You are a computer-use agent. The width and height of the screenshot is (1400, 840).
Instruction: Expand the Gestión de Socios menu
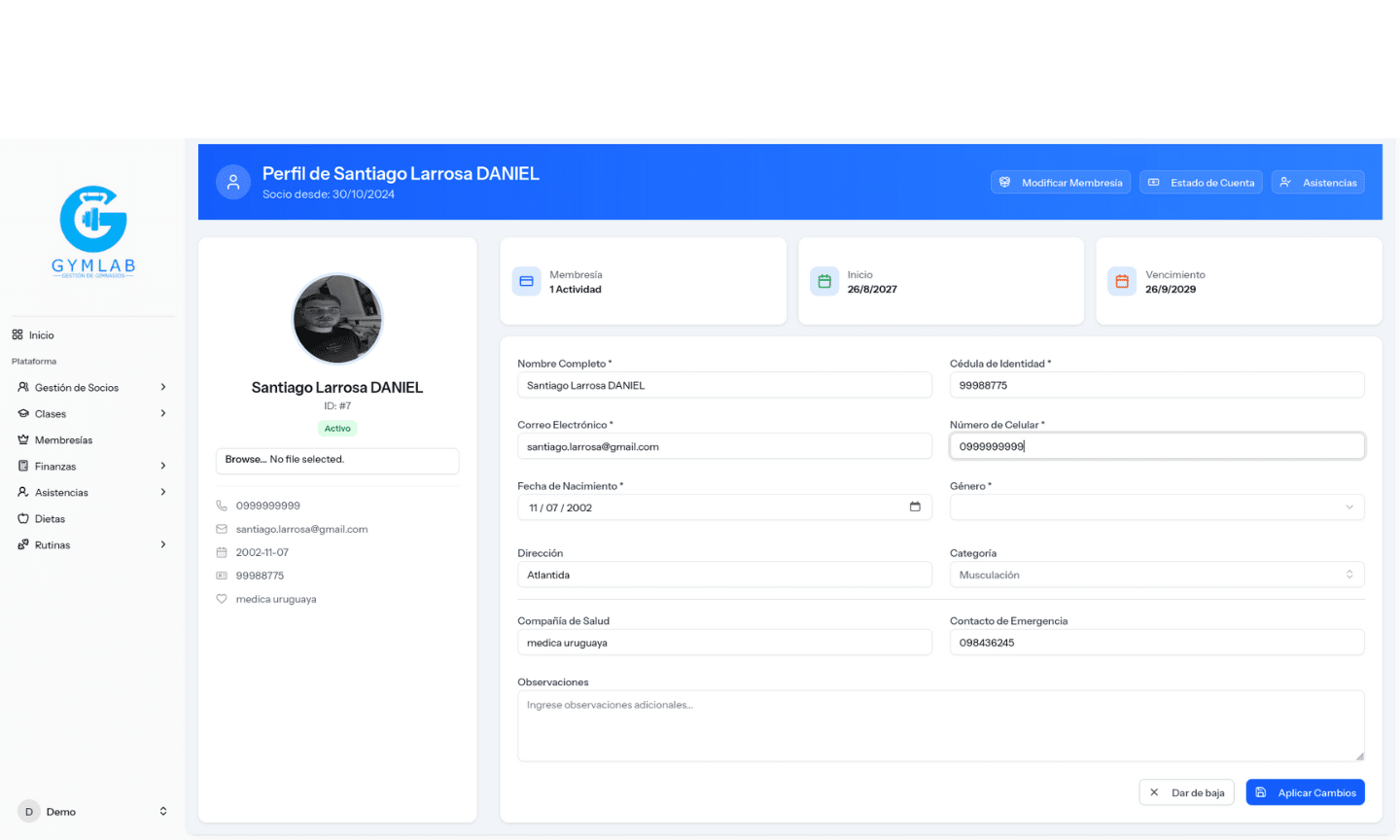[x=163, y=387]
